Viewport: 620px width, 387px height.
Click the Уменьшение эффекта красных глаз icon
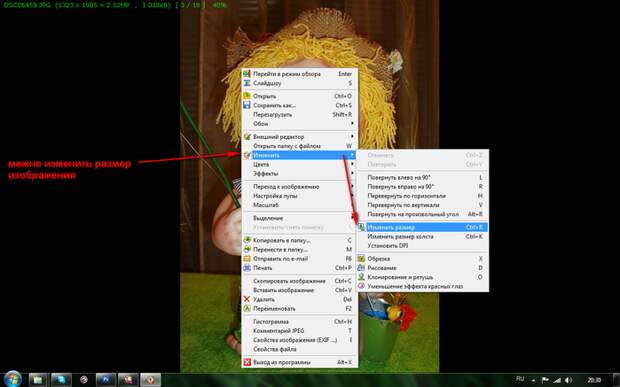coord(361,286)
